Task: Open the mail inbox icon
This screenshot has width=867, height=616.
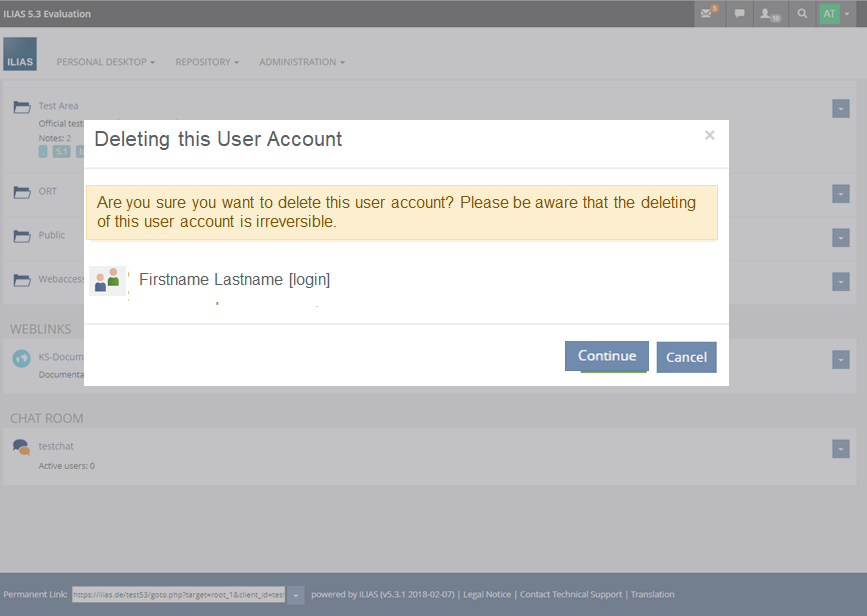Action: [708, 14]
